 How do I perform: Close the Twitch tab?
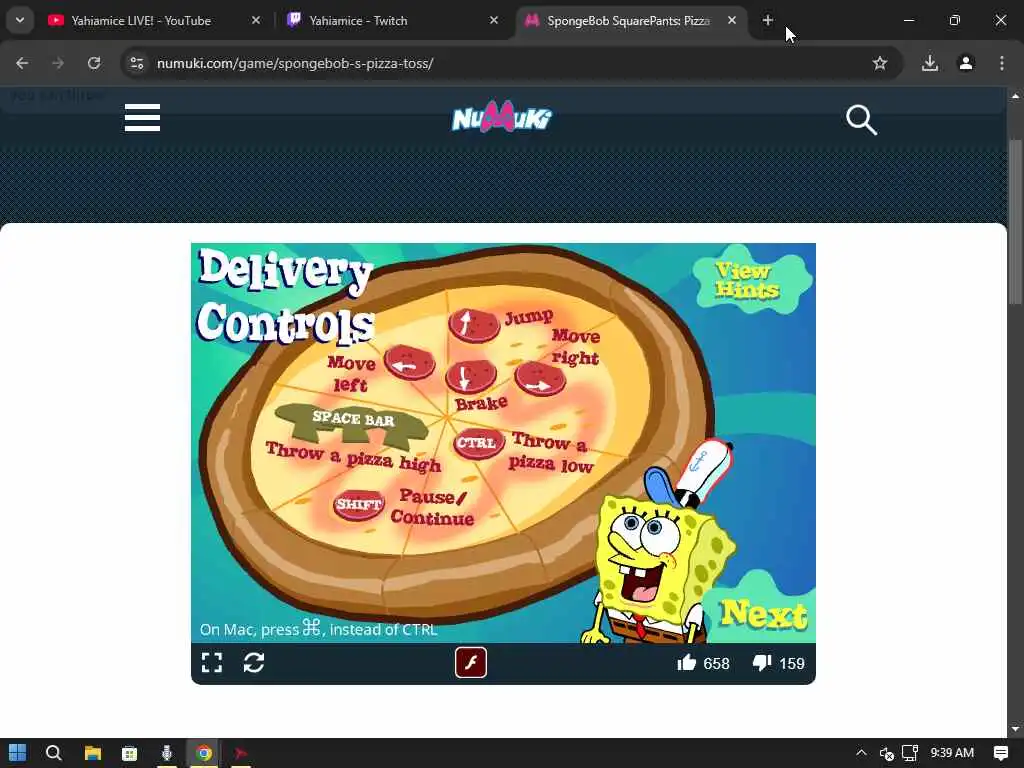click(x=494, y=20)
